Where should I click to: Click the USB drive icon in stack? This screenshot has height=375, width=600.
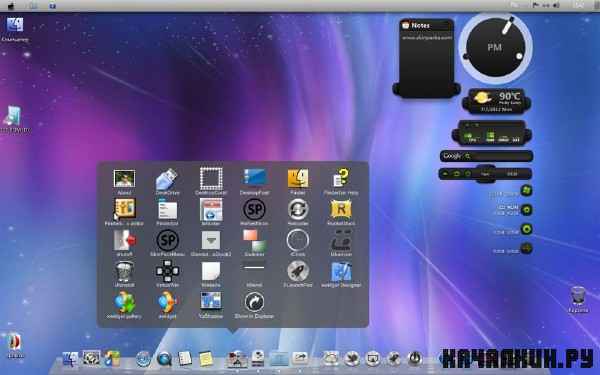[x=167, y=179]
